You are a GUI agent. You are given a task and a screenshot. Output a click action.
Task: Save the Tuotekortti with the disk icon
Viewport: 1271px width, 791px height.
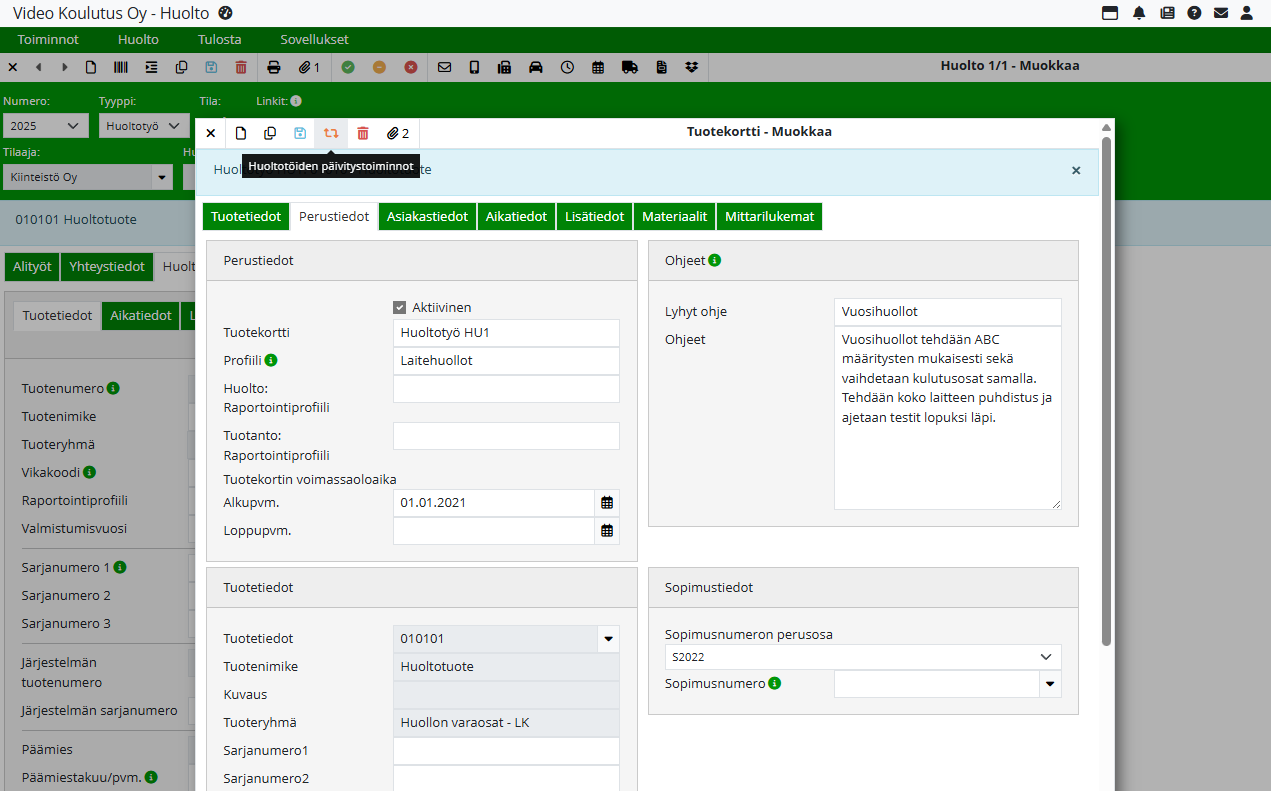pyautogui.click(x=300, y=133)
